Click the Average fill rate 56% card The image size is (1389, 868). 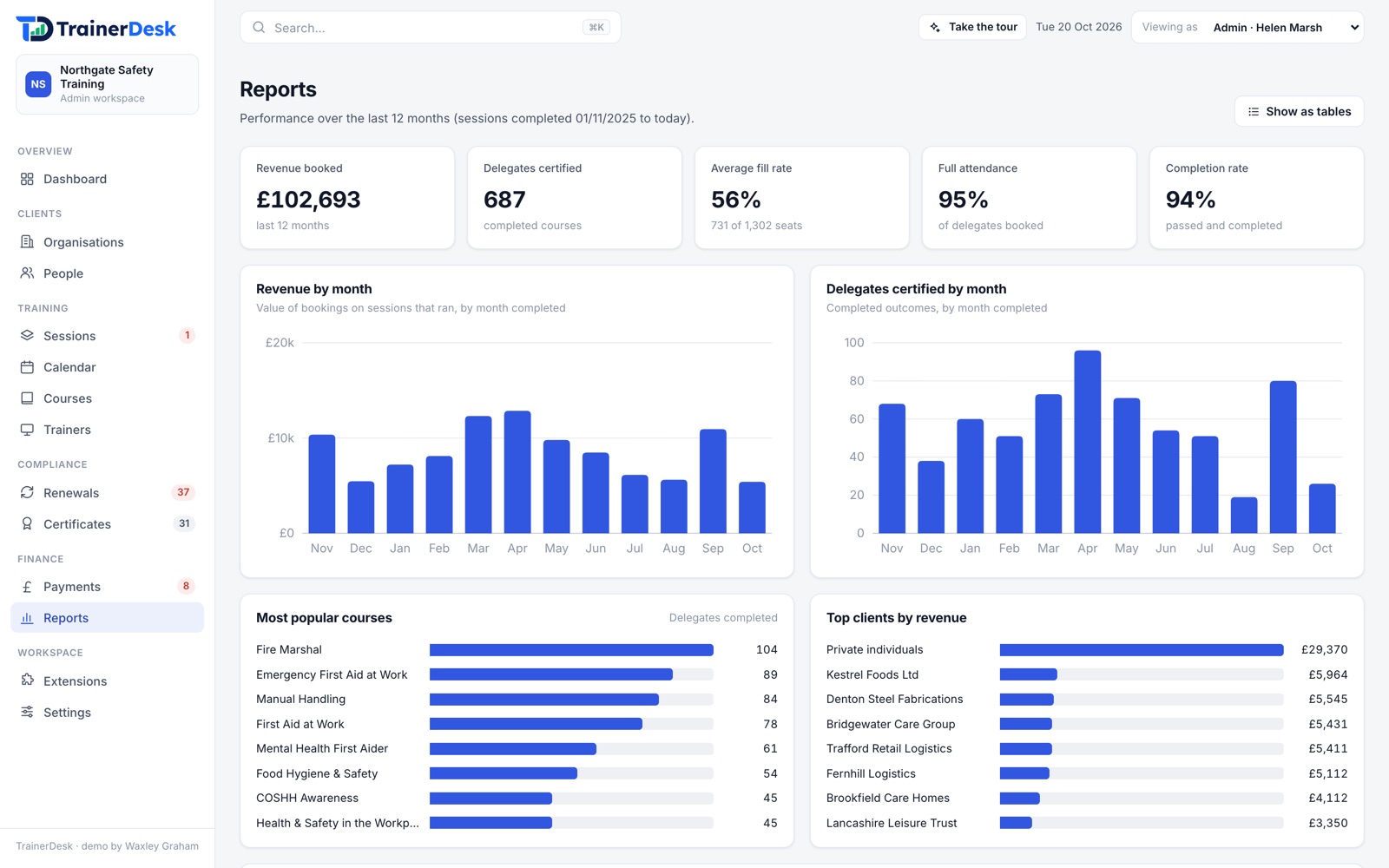tap(802, 198)
